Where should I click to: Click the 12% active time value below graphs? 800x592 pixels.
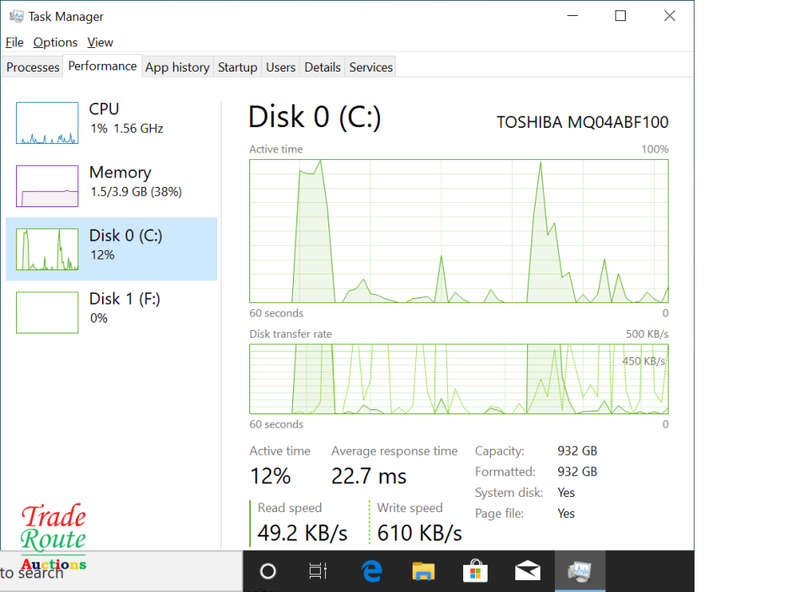[270, 476]
